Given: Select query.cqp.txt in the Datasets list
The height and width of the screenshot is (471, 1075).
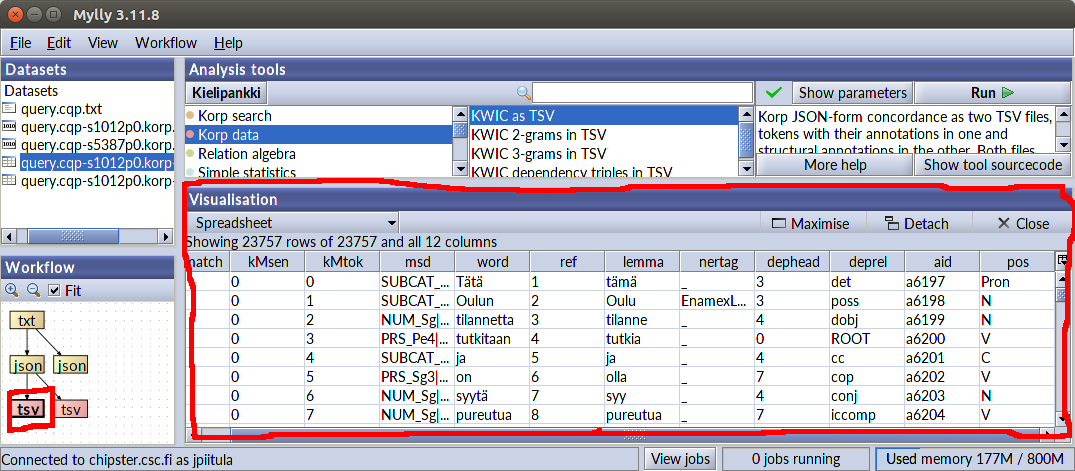Looking at the screenshot, I should coord(60,108).
